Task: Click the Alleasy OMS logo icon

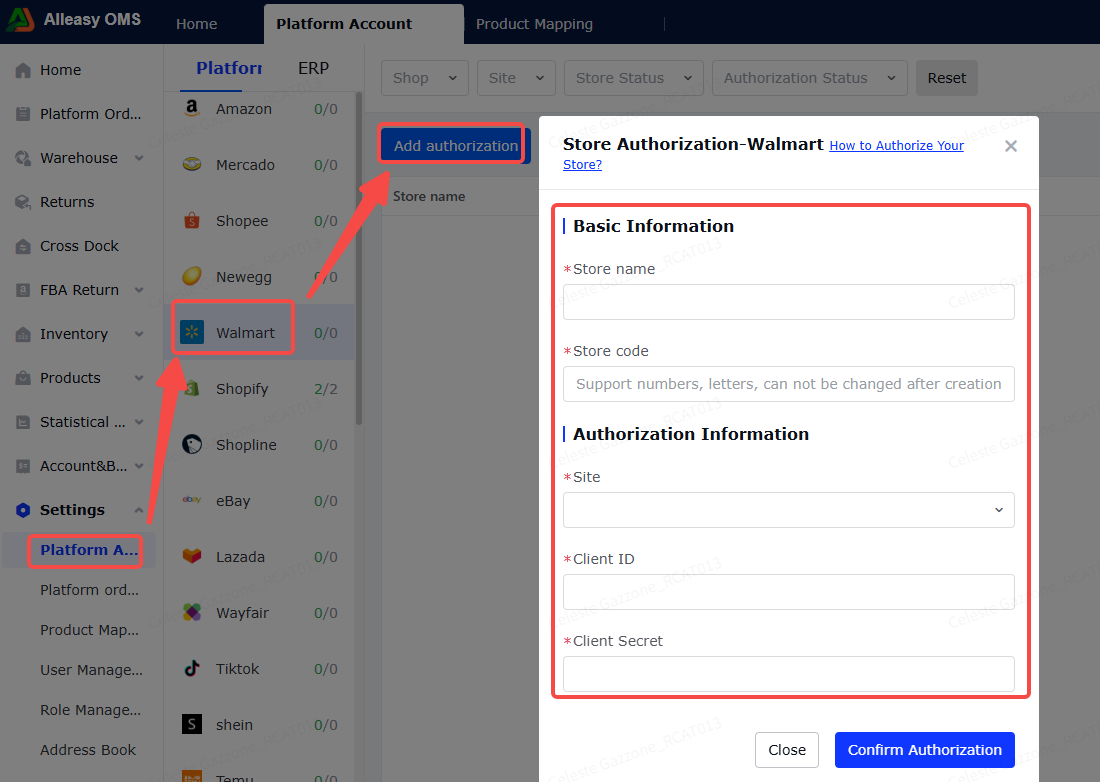Action: click(20, 20)
